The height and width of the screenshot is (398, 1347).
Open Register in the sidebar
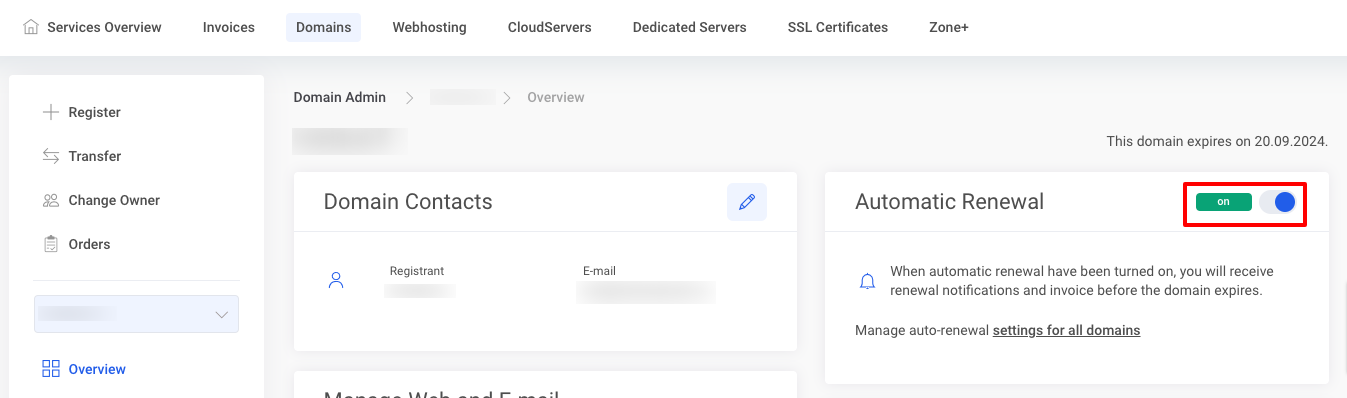coord(94,112)
